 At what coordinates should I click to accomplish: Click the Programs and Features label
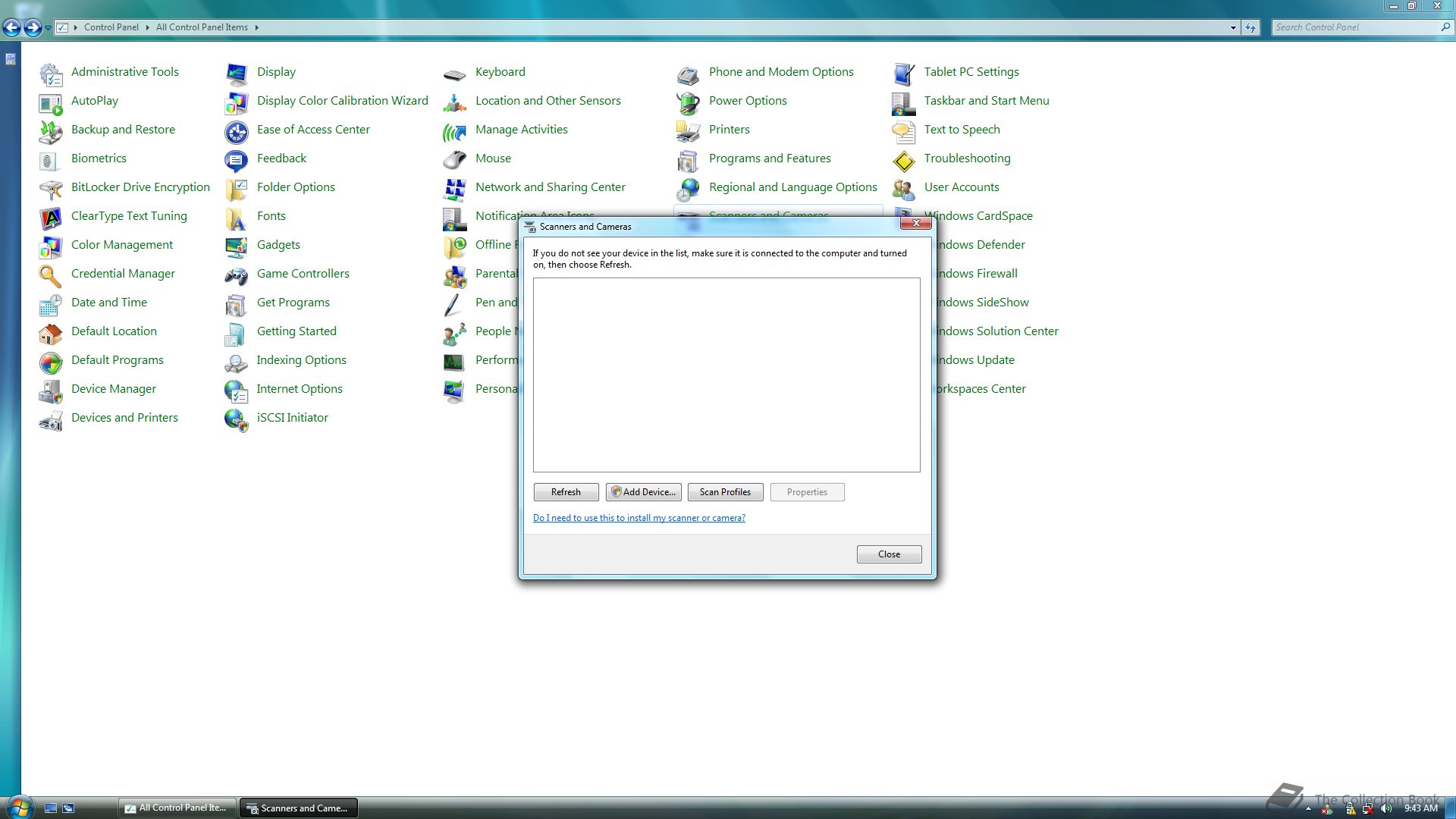point(770,158)
